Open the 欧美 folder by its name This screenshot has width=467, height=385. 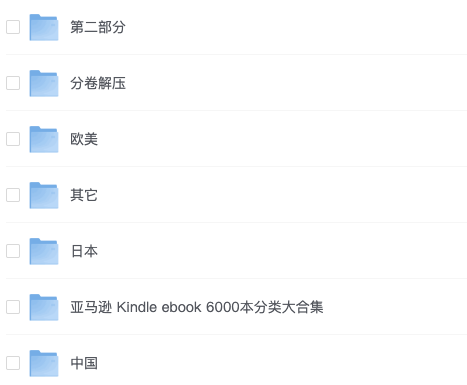84,139
